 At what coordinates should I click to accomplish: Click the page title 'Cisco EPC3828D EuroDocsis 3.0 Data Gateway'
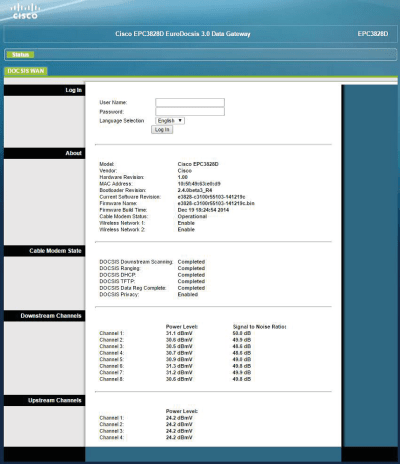(x=183, y=34)
